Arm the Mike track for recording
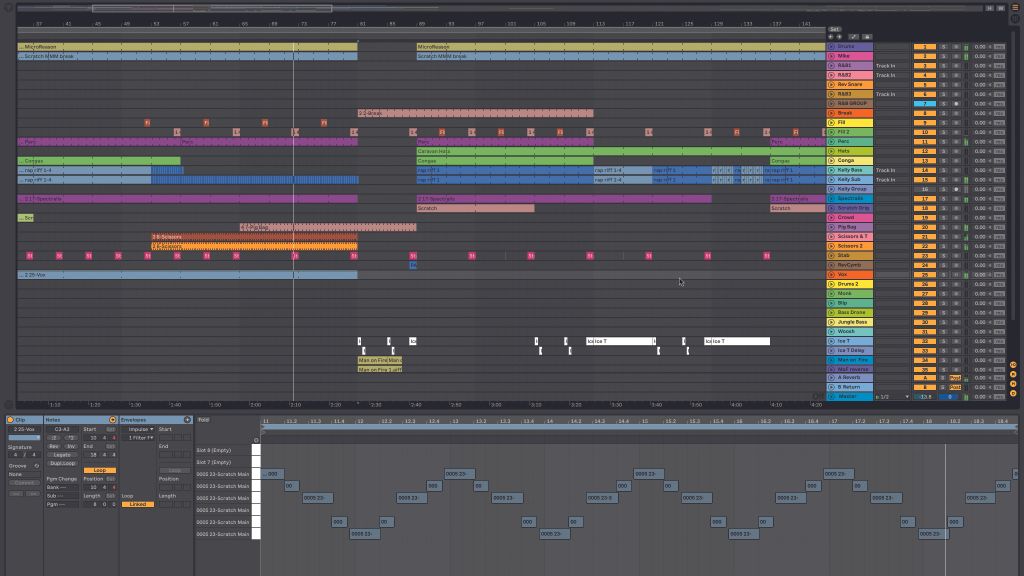 (956, 56)
